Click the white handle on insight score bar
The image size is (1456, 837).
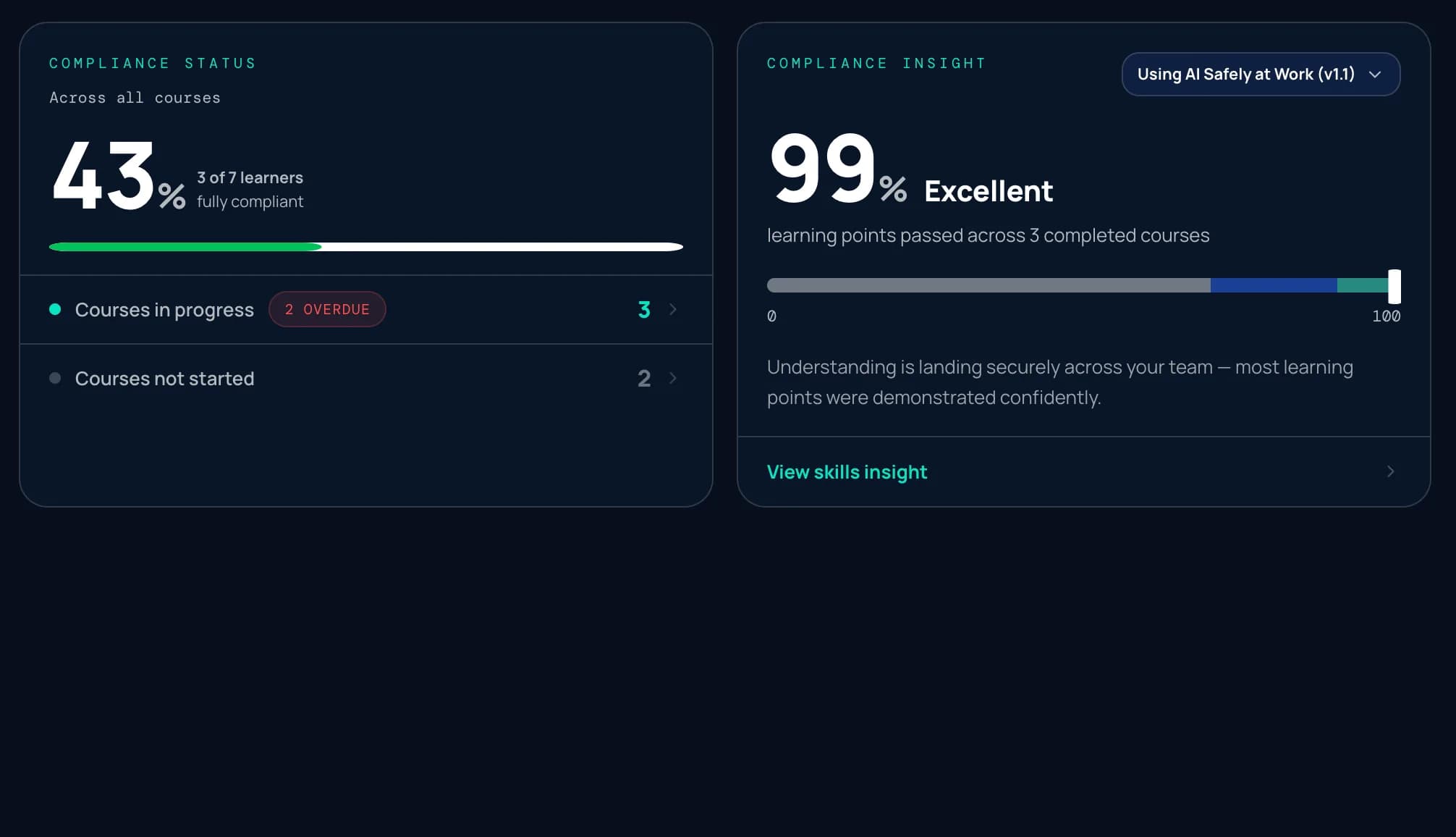pos(1394,286)
